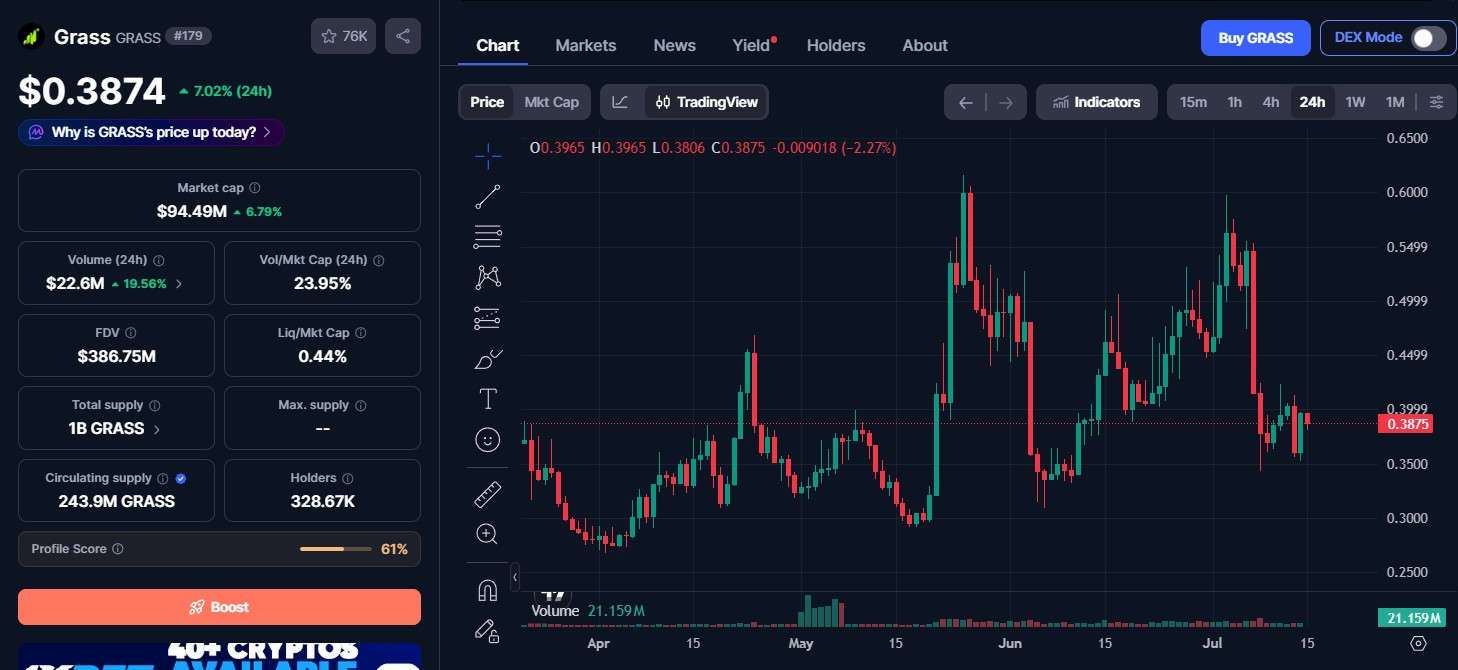Image resolution: width=1458 pixels, height=670 pixels.
Task: Collapse the drawing toolbar side arrow
Action: pos(515,577)
